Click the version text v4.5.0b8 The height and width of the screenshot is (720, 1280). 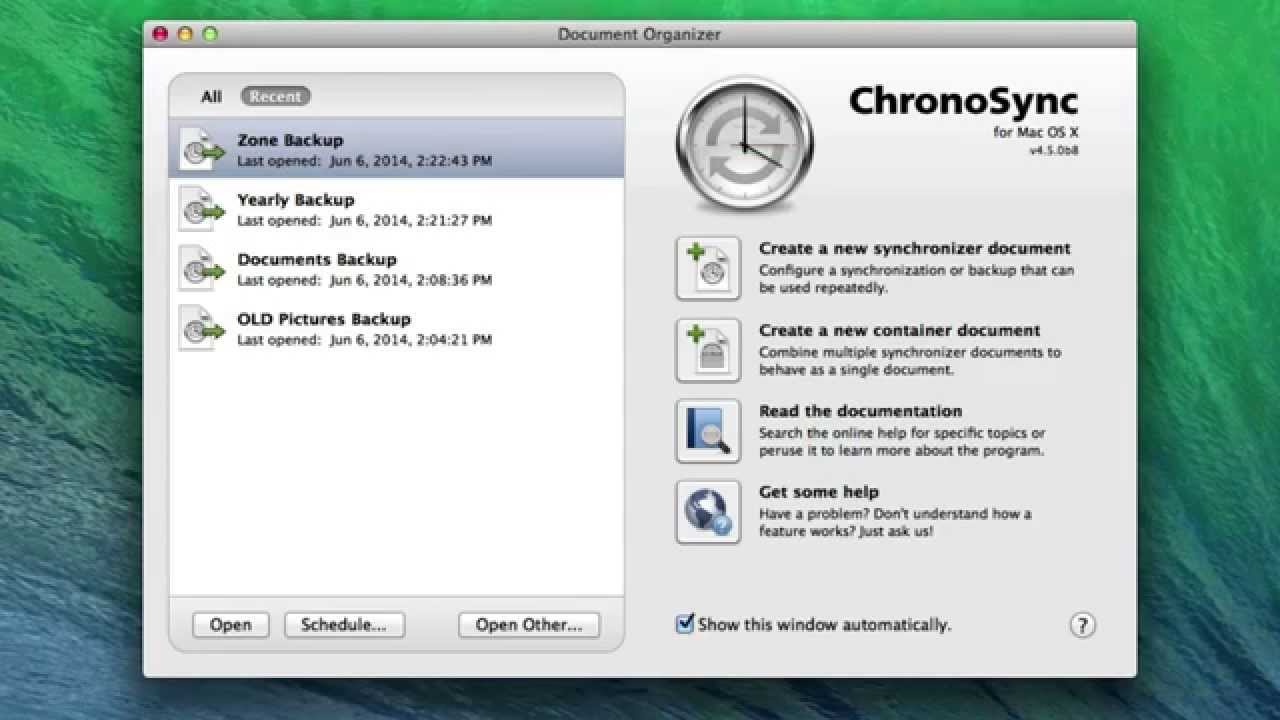[1054, 152]
